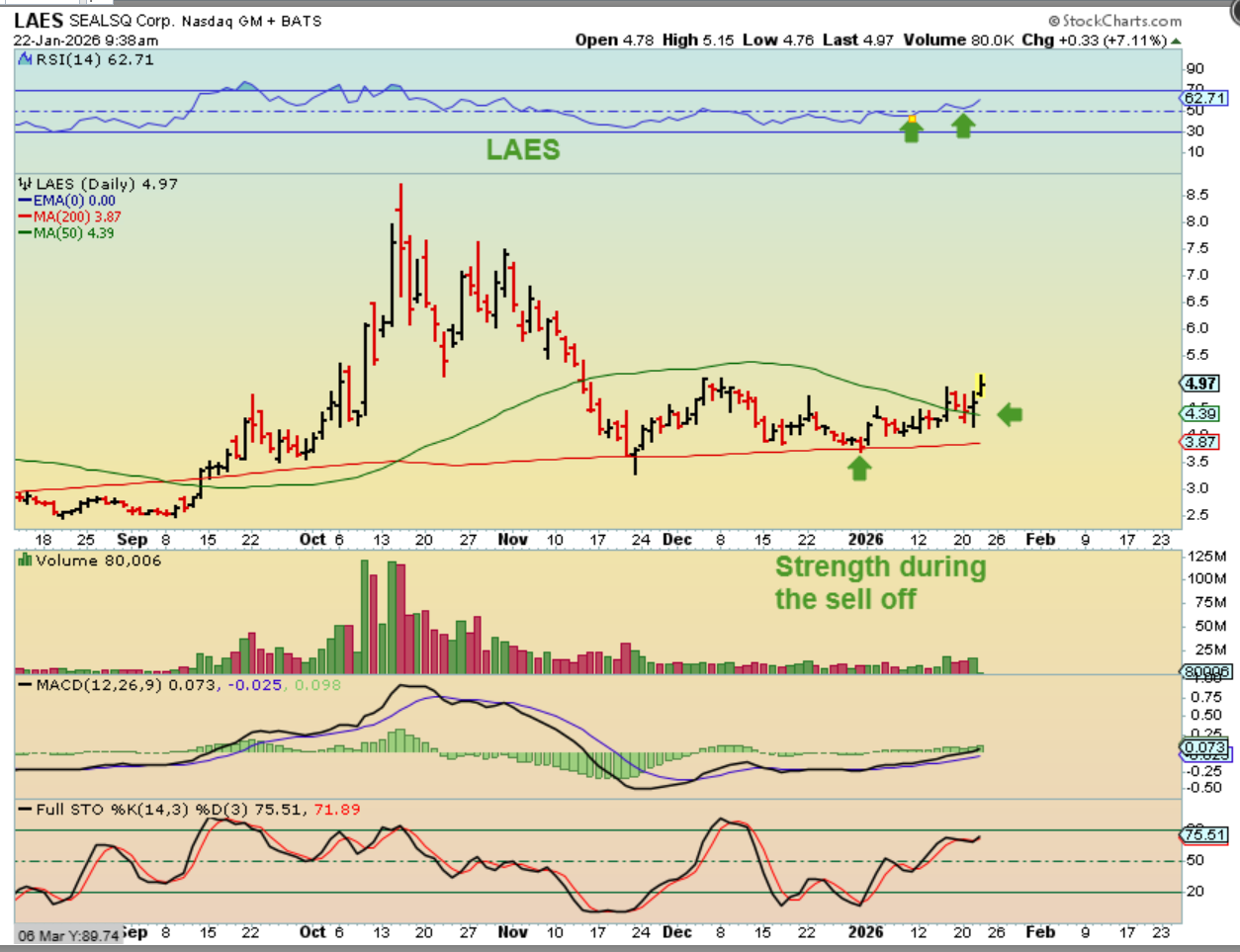Click the 62.71 RSI tag on right axis
The height and width of the screenshot is (952, 1240).
click(x=1204, y=98)
